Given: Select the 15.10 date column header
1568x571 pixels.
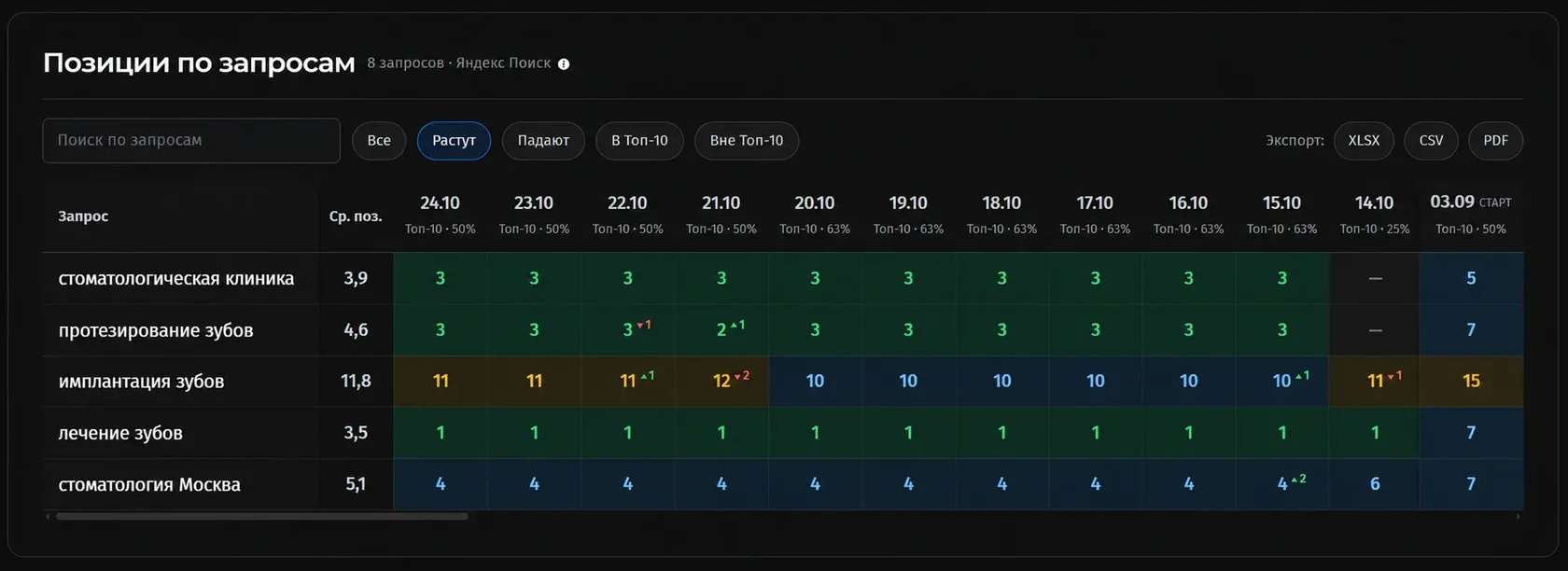Looking at the screenshot, I should (1281, 215).
